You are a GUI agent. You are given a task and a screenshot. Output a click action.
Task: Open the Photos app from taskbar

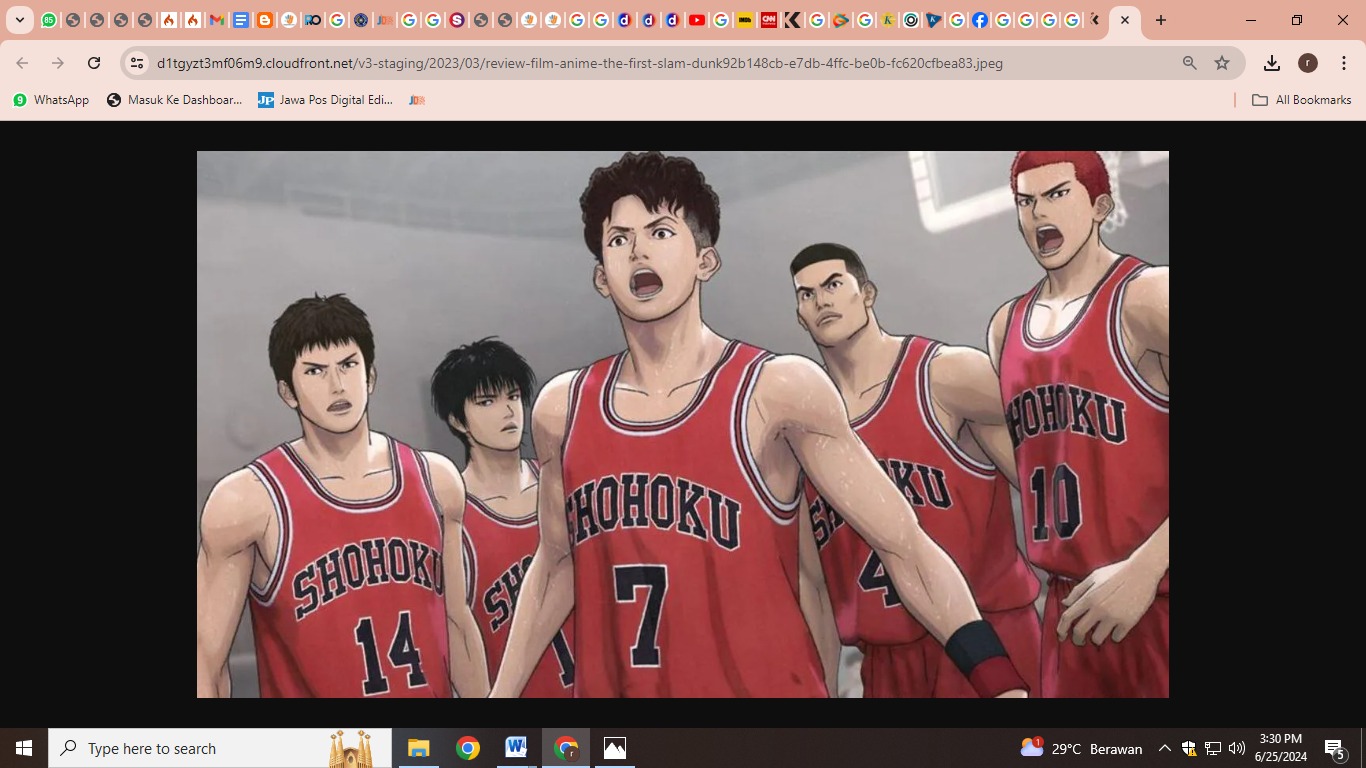coord(615,748)
